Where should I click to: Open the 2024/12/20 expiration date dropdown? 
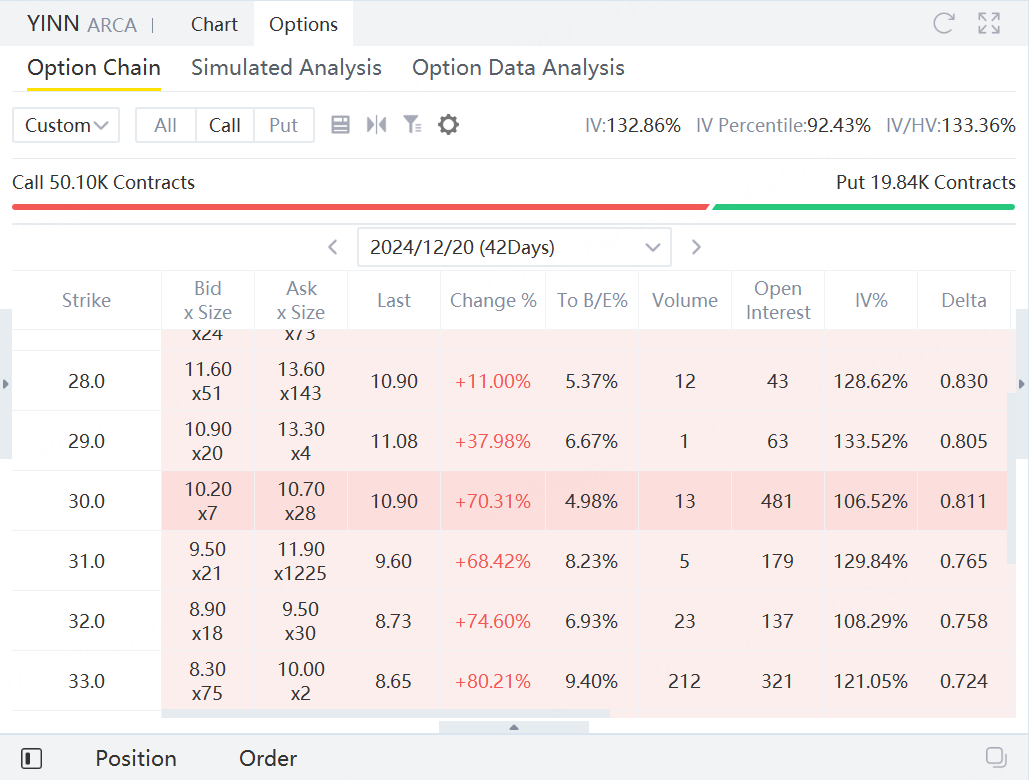[x=514, y=247]
